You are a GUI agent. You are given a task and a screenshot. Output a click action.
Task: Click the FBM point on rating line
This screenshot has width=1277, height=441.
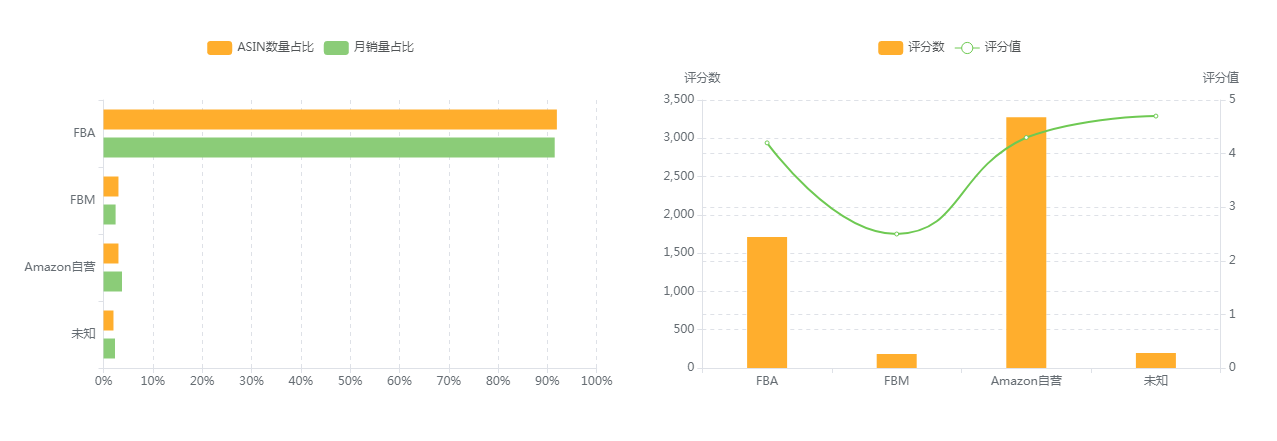897,234
